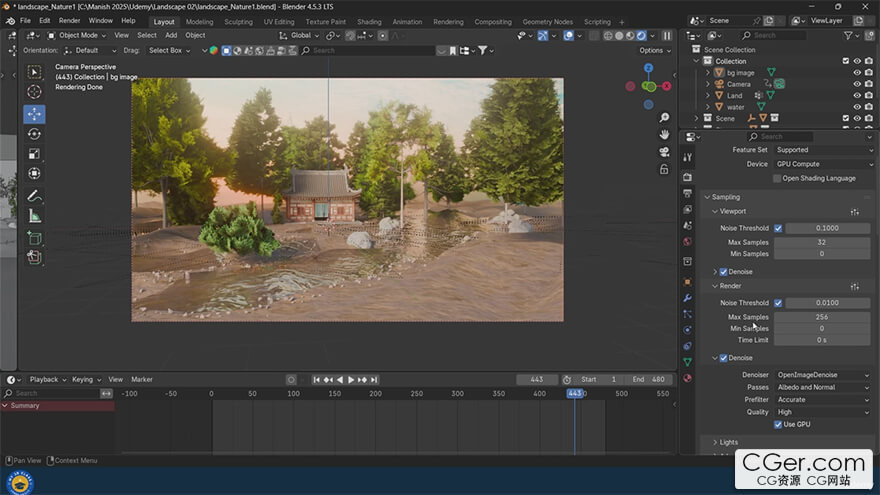Open the Device GPU Compute dropdown
880x495 pixels.
[824, 164]
